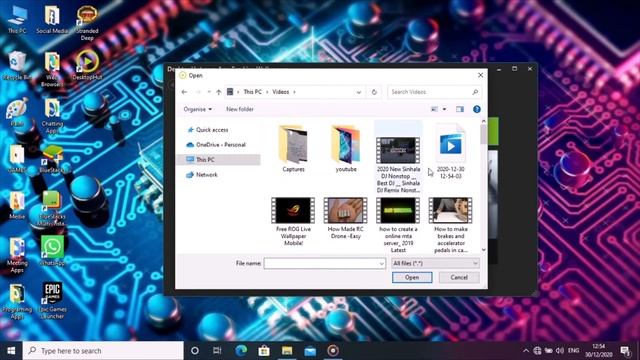Open Chatting Apps desktop folder
Screen dimensions: 640x360
52,116
